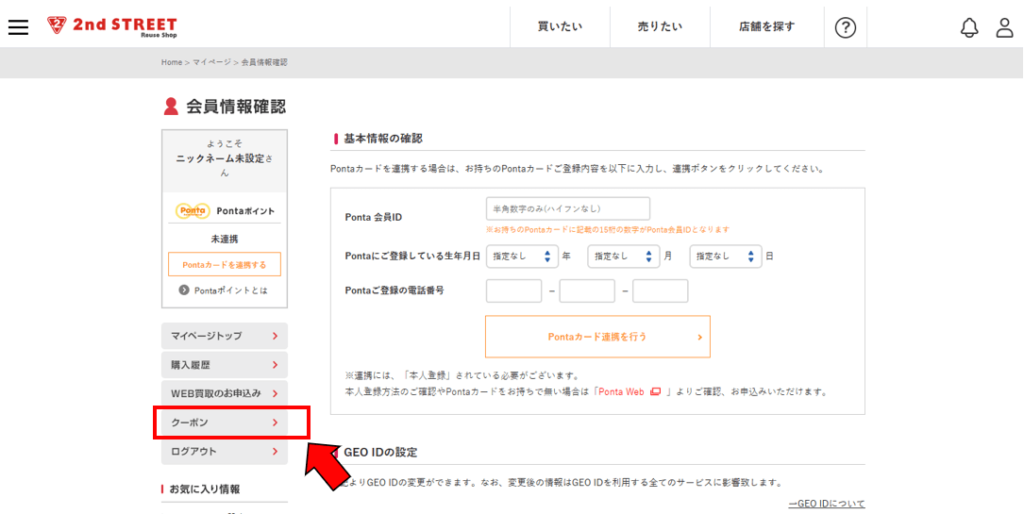Focus the Ponta 会員ID input field
Image resolution: width=1024 pixels, height=514 pixels.
click(568, 208)
